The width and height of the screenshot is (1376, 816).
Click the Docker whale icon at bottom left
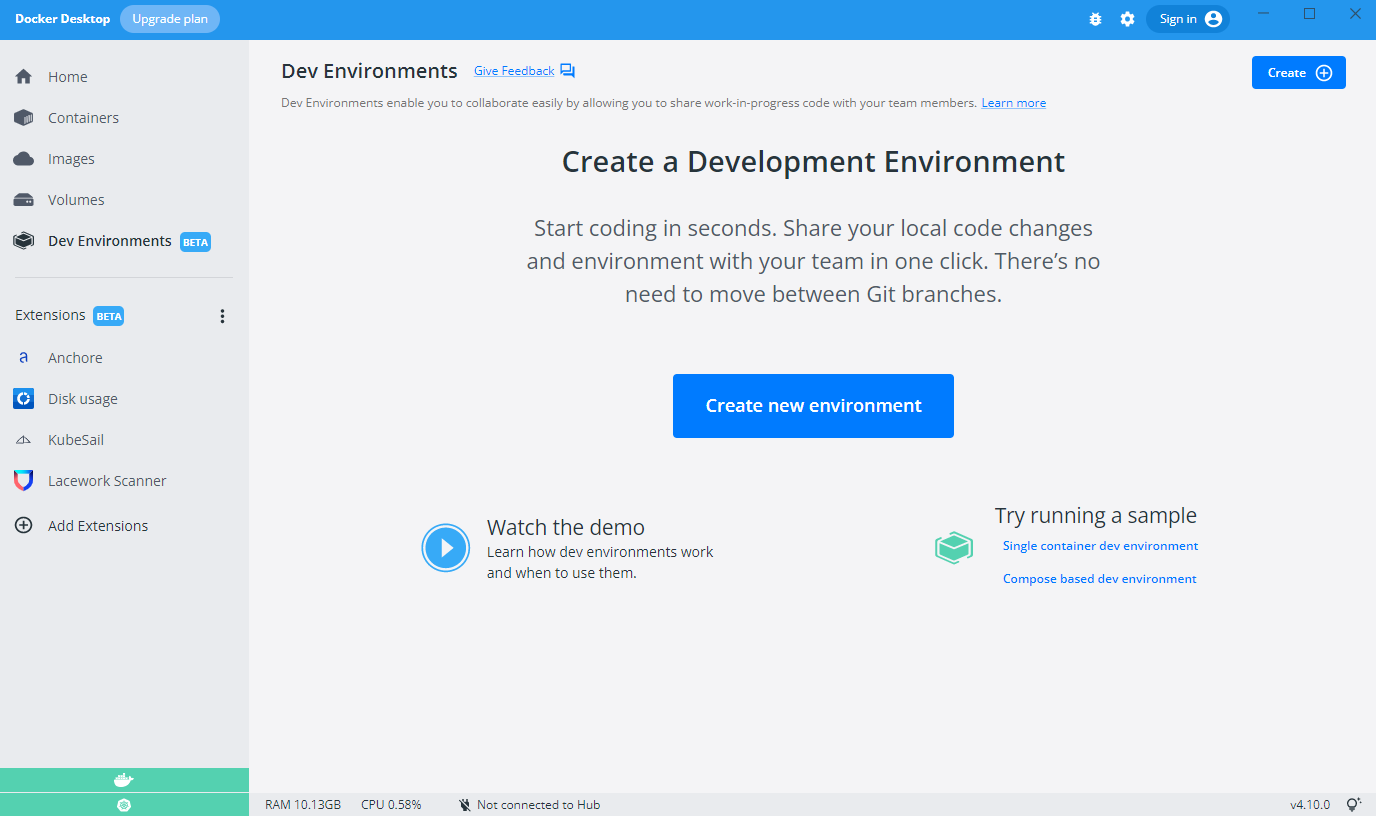tap(124, 780)
